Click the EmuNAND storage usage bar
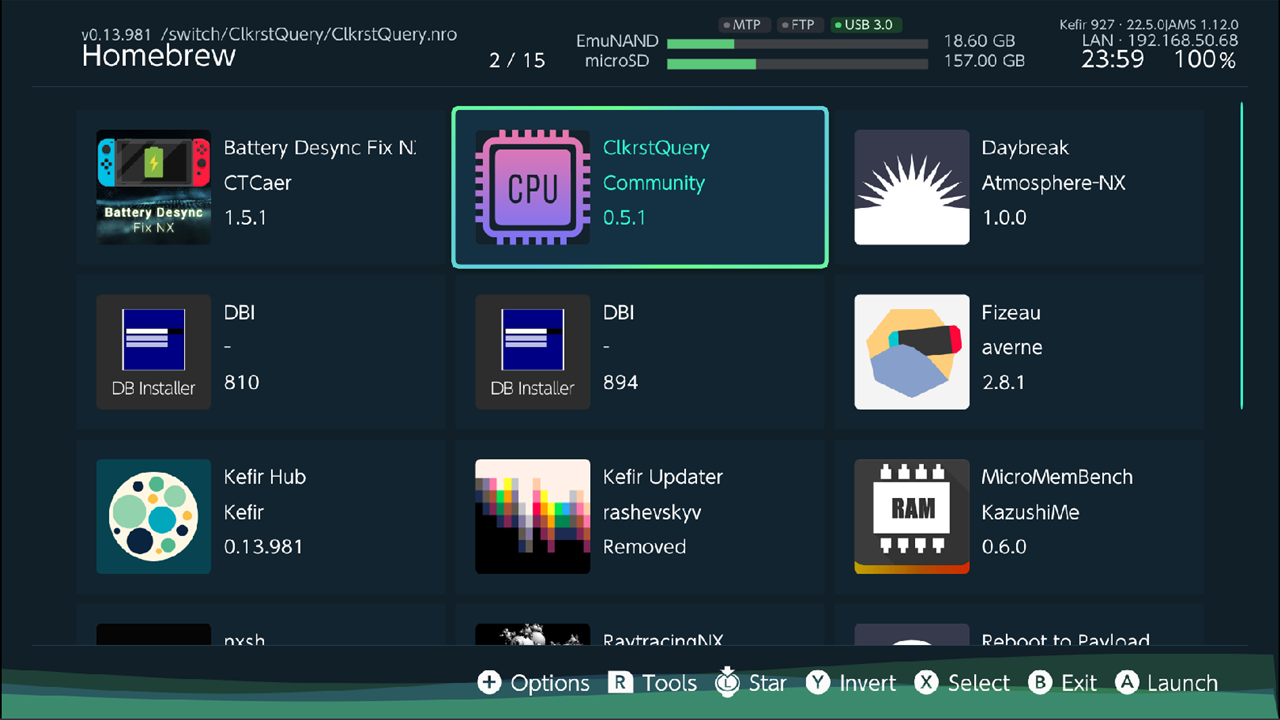Screen dimensions: 1280x720 [x=797, y=43]
